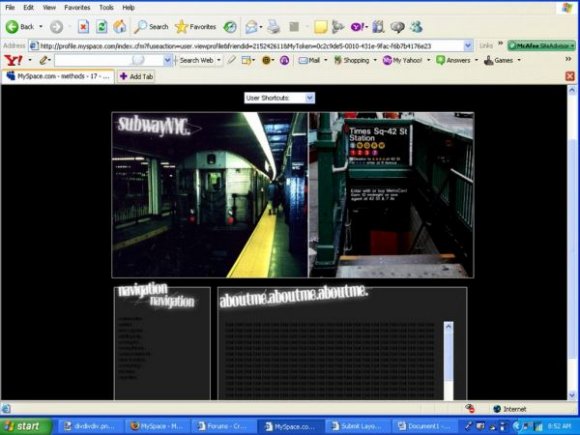Click the yellow note toolbar icon

coord(320,27)
